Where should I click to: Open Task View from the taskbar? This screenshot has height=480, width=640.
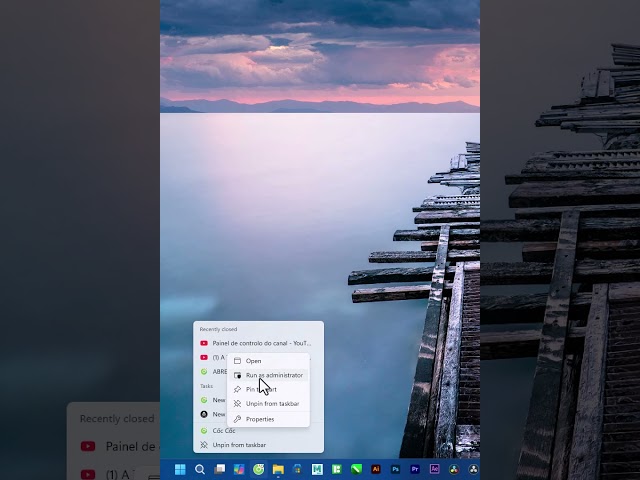coord(220,469)
